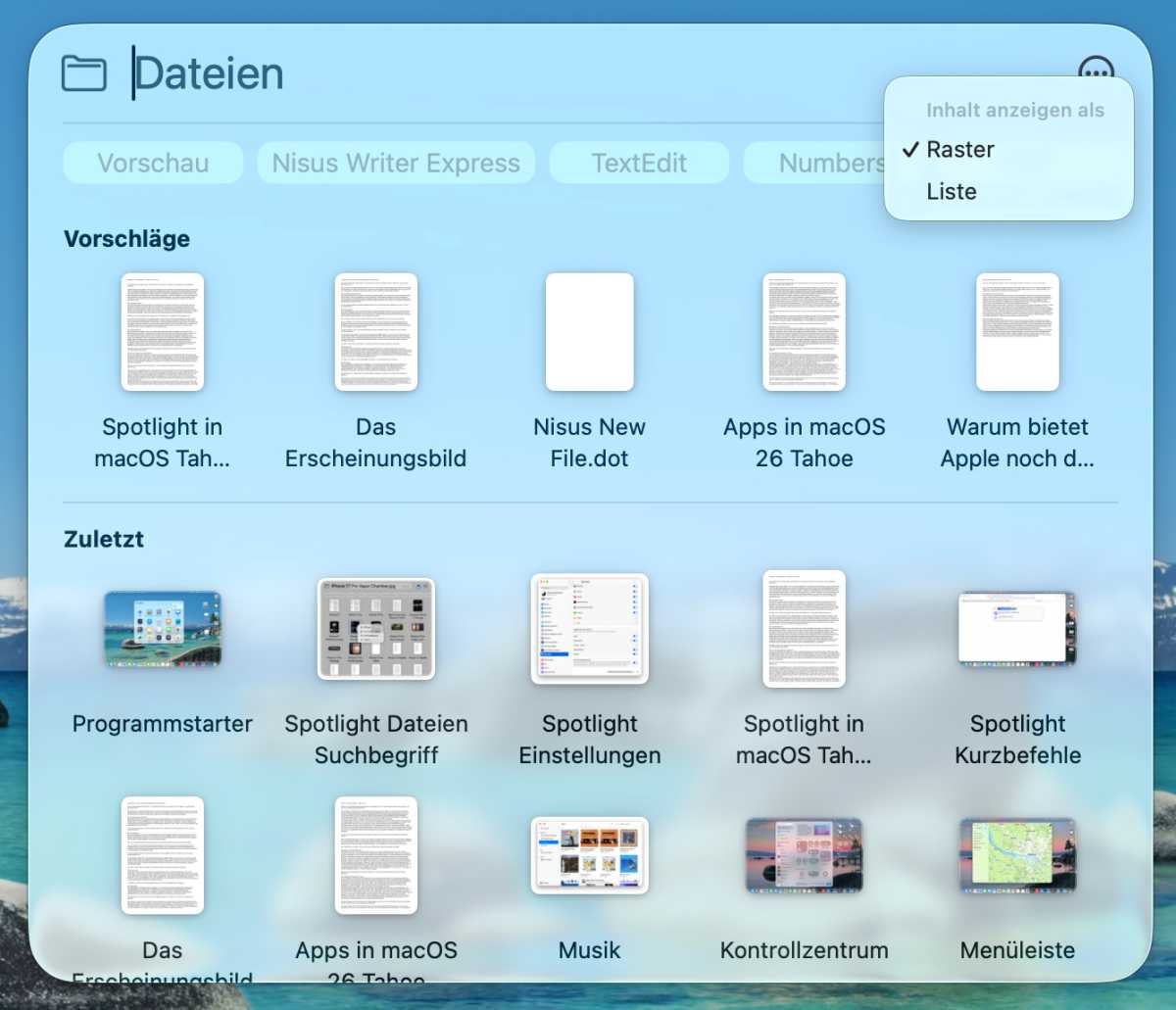Open the Menüleiste result icon
Screen dimensions: 1176x1010
pyautogui.click(x=1017, y=854)
